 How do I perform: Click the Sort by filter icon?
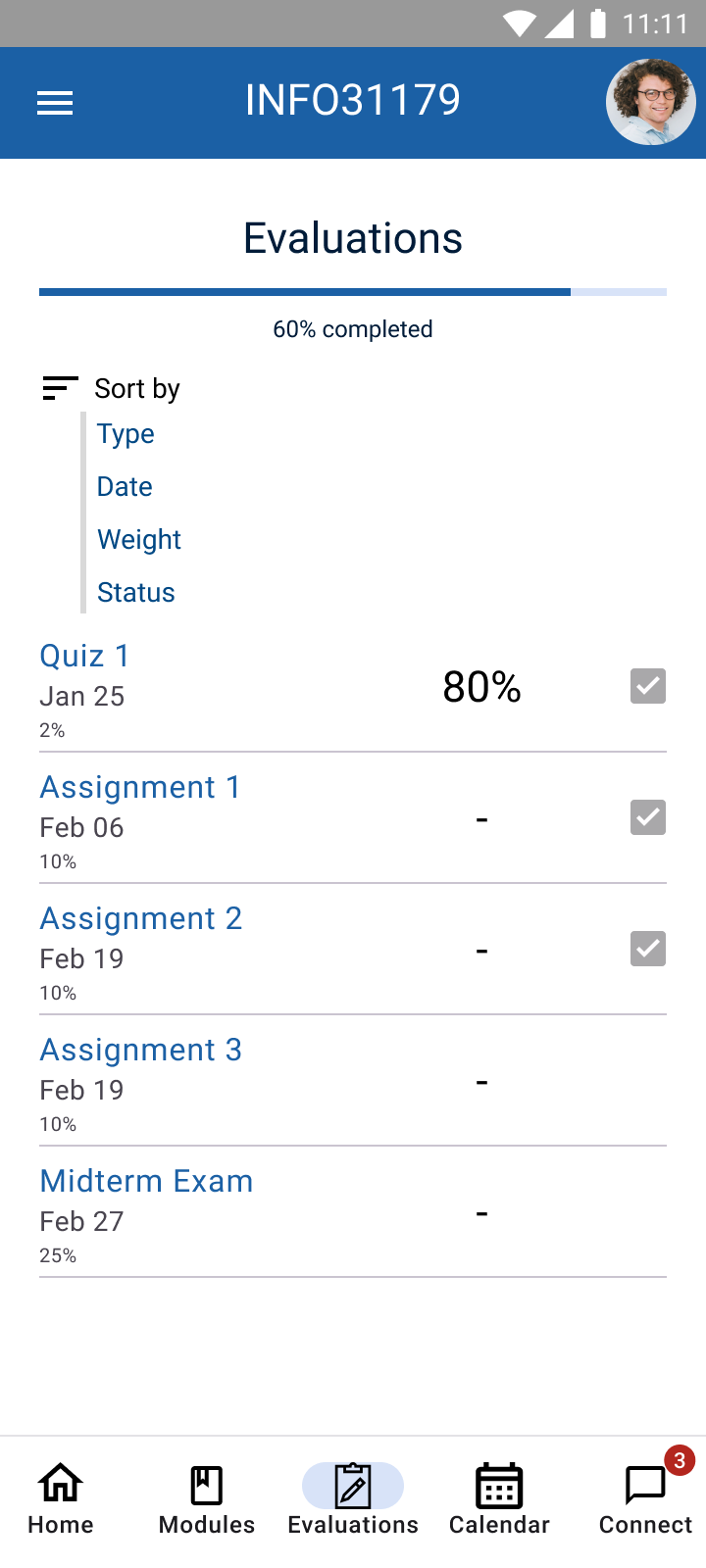pos(60,388)
